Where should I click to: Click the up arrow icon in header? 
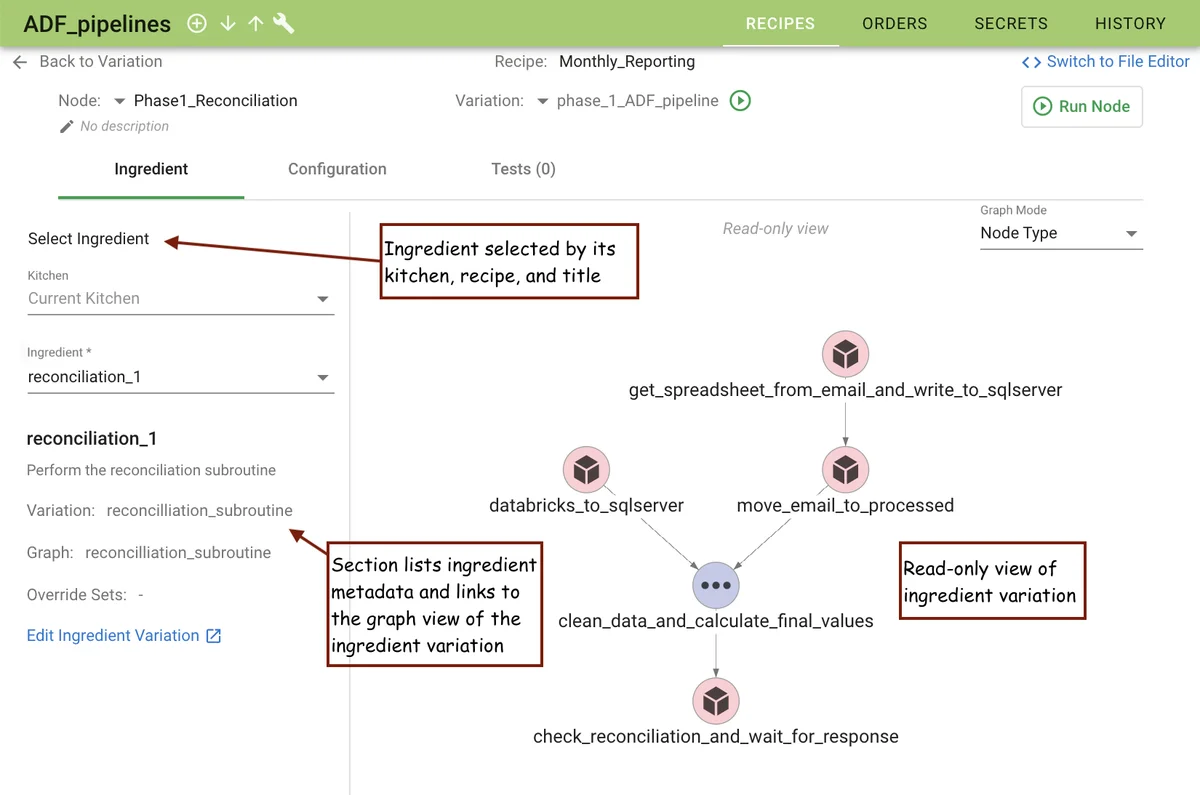click(x=255, y=23)
